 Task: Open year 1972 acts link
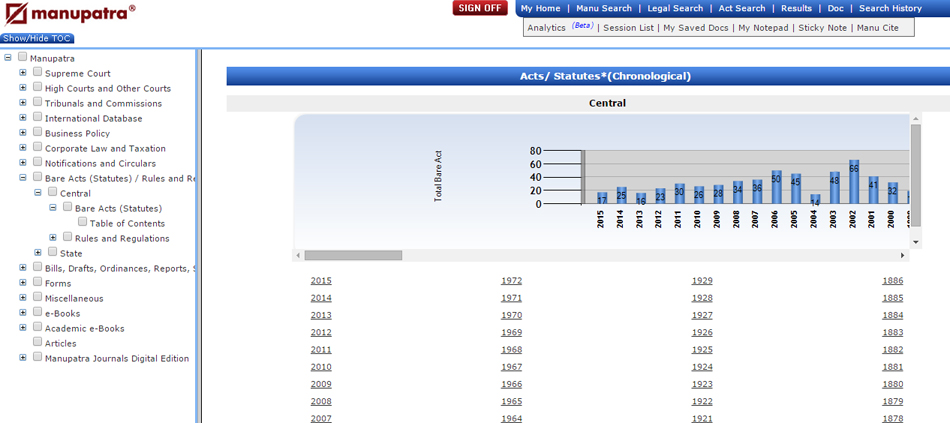(x=511, y=281)
